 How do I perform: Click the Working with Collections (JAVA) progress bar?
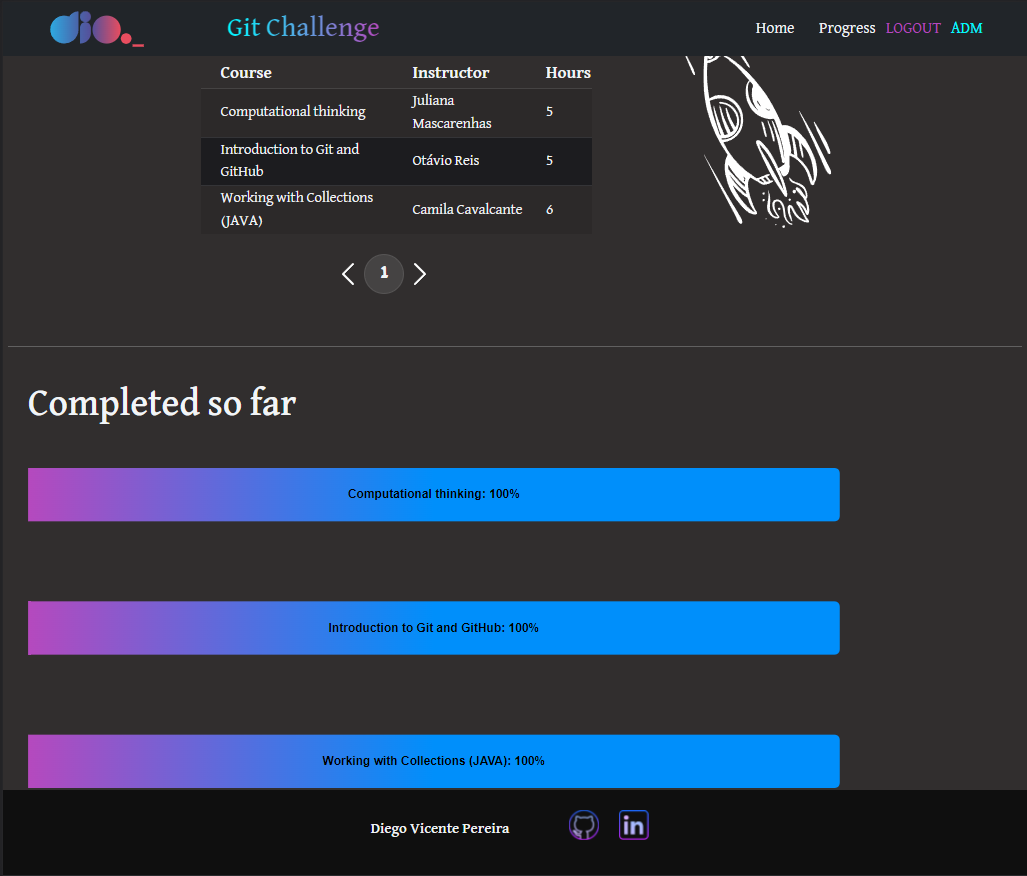click(434, 761)
